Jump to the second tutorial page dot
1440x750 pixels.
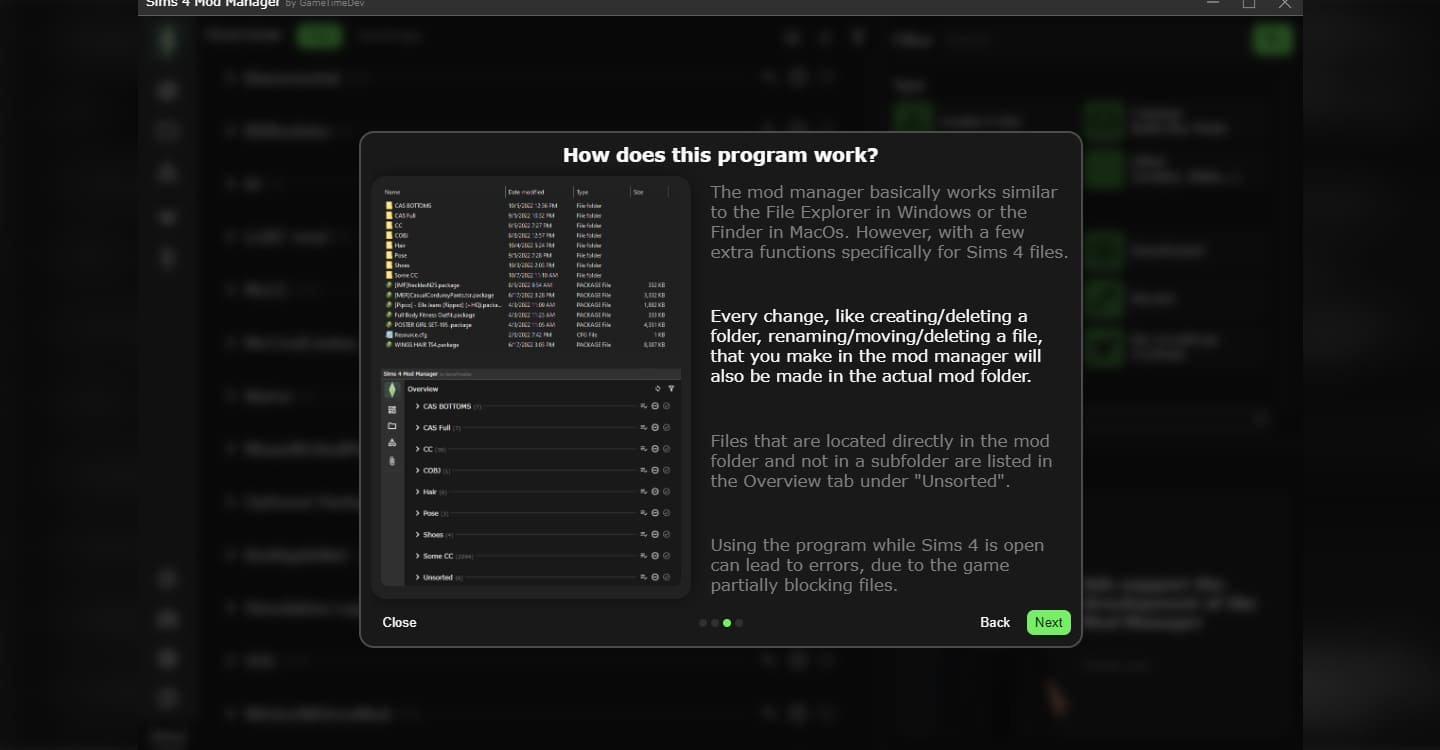(715, 623)
